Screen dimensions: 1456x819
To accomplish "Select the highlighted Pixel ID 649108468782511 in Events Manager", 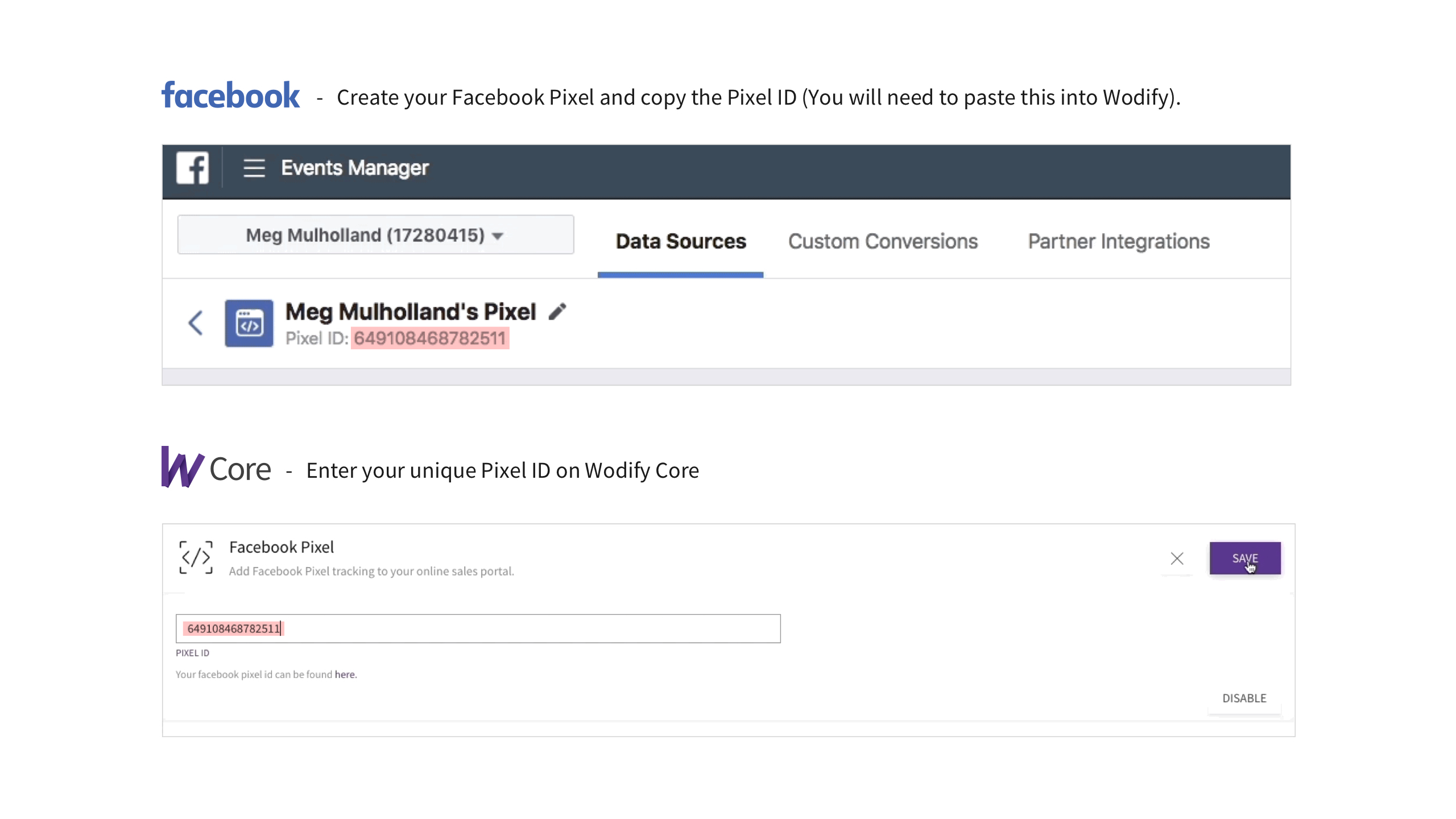I will [430, 338].
